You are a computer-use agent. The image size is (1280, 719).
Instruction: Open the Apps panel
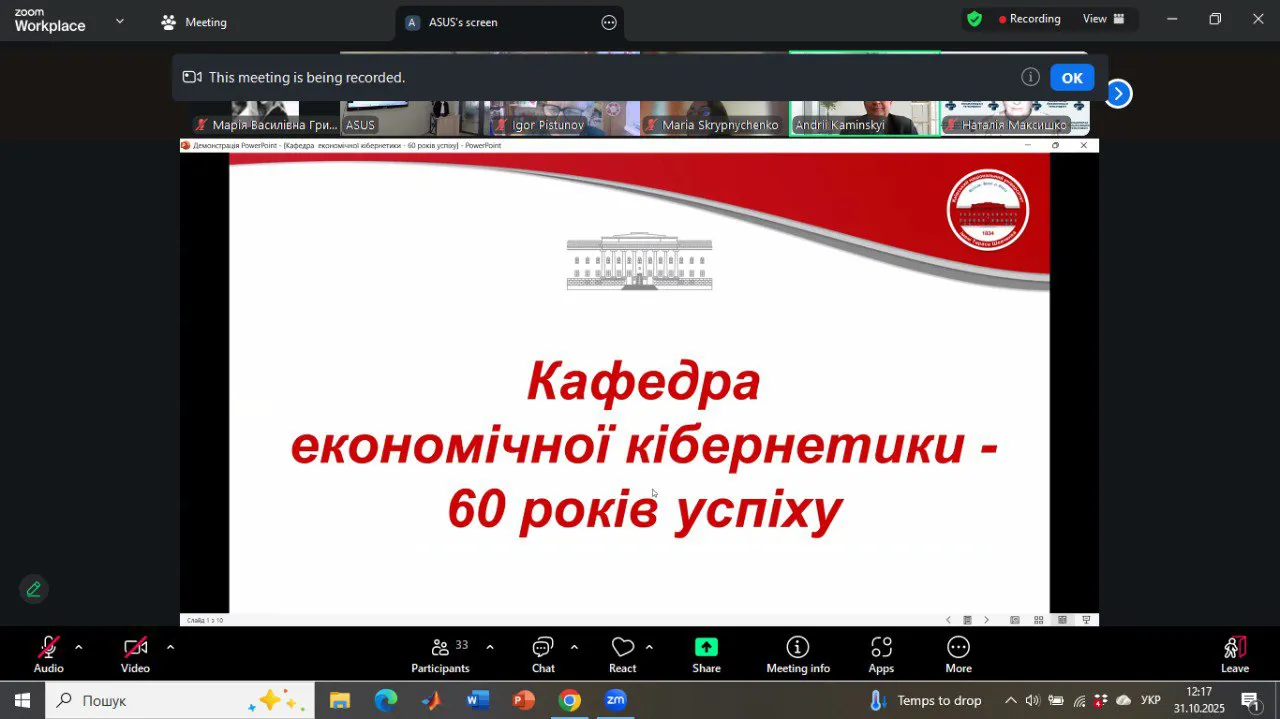point(881,655)
